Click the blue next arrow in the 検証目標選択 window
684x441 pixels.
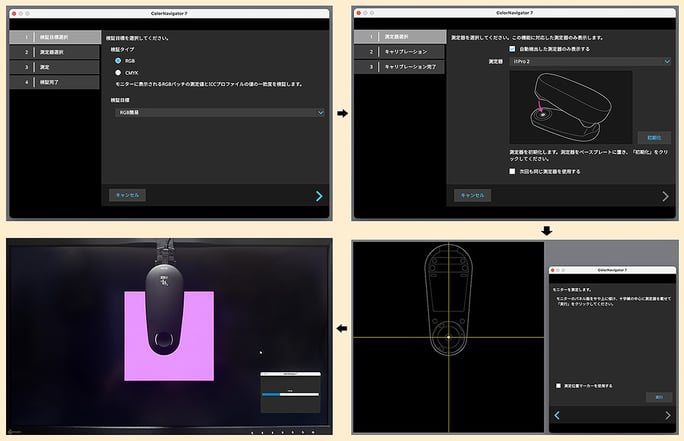tap(319, 196)
